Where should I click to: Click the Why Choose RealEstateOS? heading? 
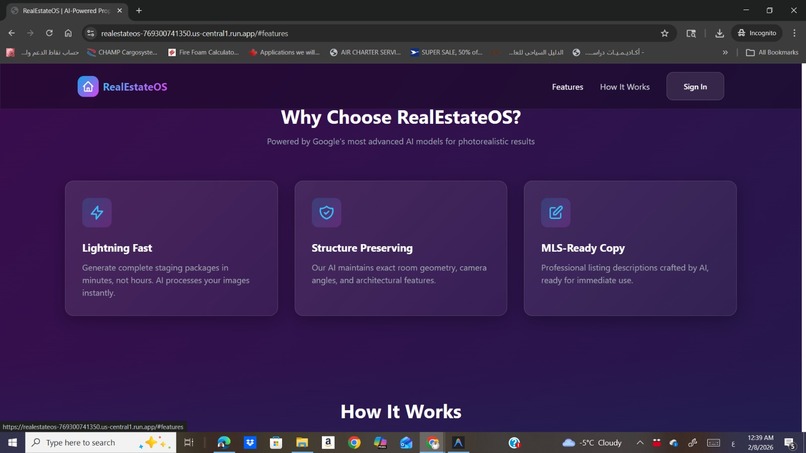(401, 117)
